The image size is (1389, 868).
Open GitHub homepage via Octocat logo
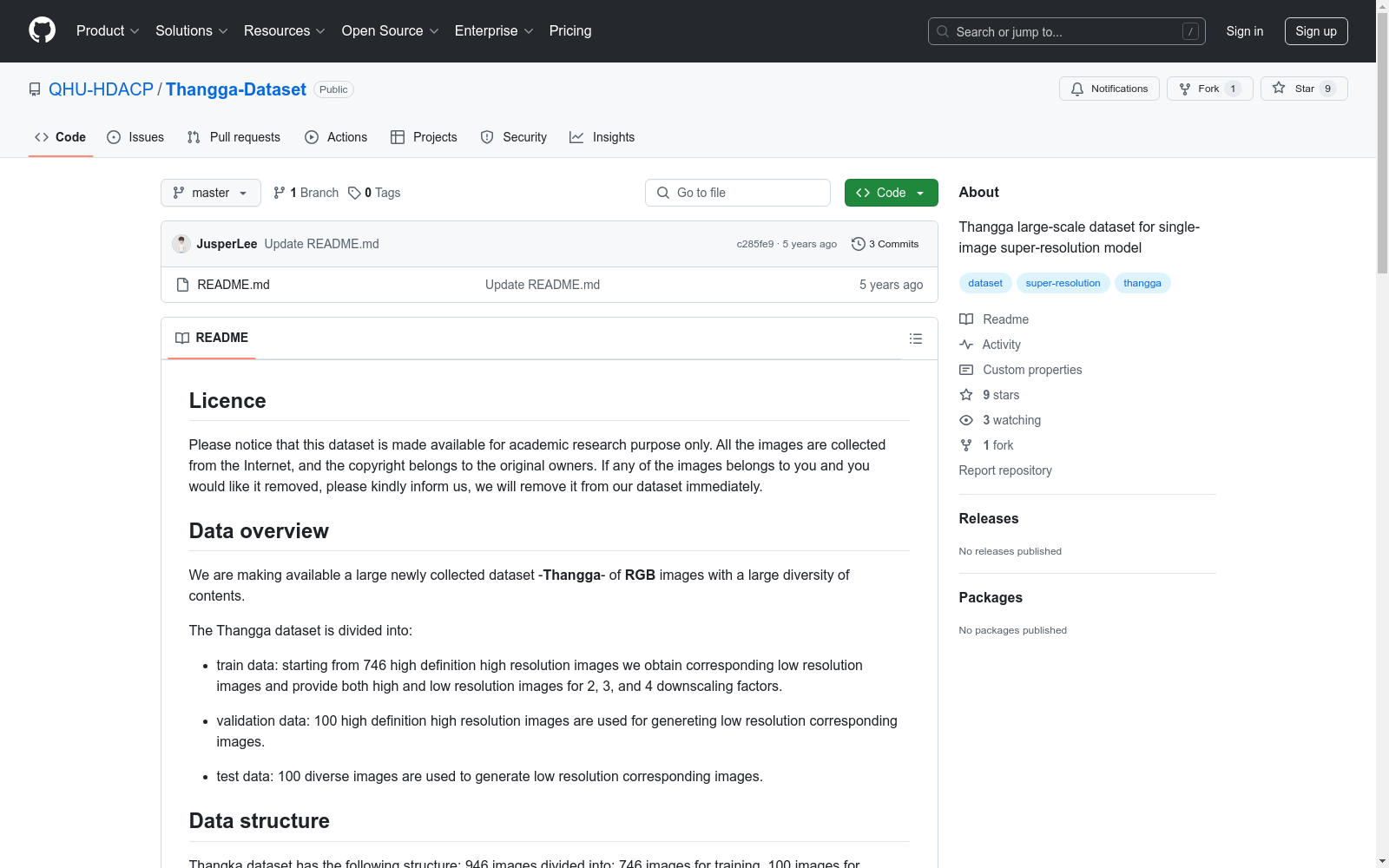(42, 30)
